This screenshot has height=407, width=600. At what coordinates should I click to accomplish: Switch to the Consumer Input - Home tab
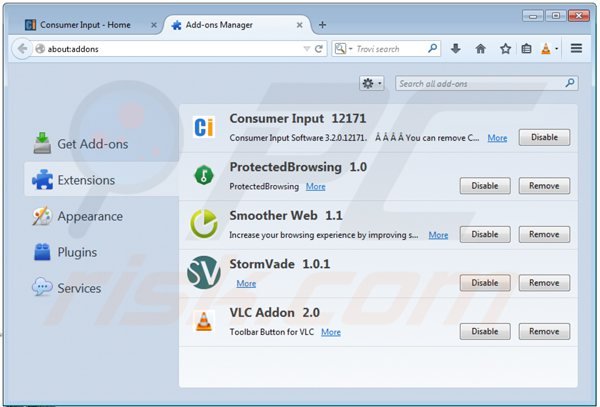[86, 25]
